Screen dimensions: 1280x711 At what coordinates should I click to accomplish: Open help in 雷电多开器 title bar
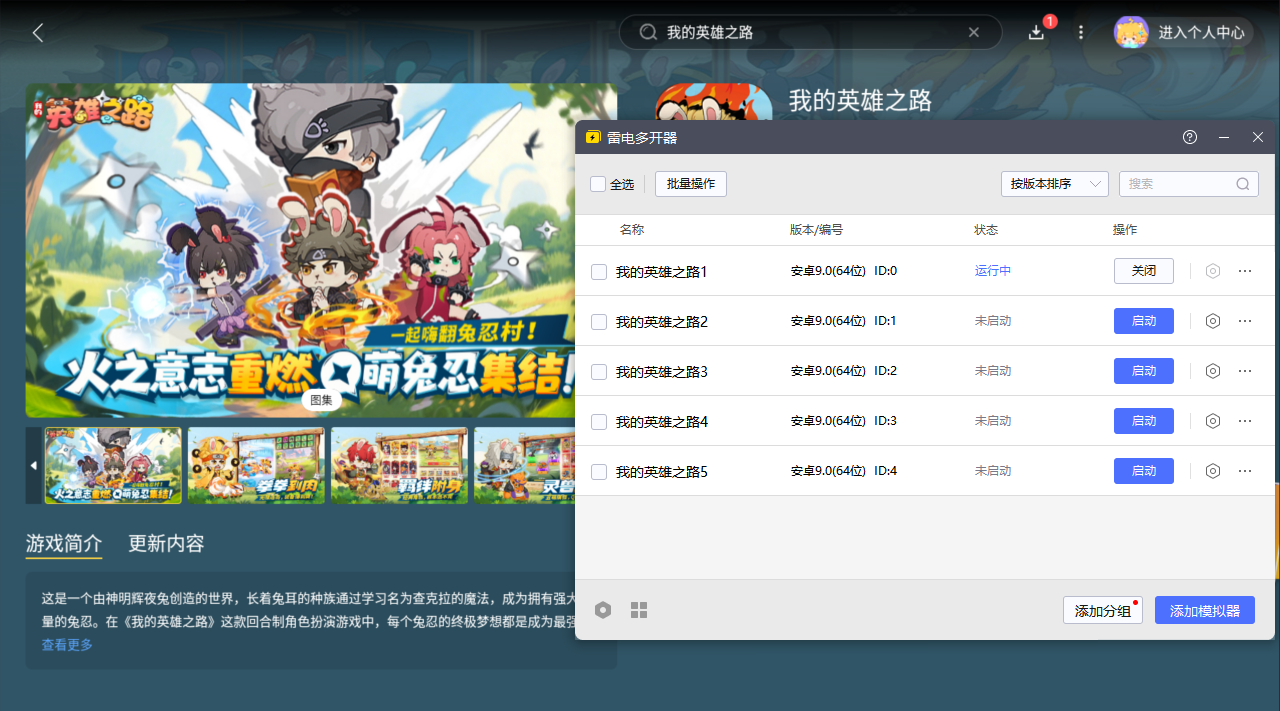(x=1190, y=137)
